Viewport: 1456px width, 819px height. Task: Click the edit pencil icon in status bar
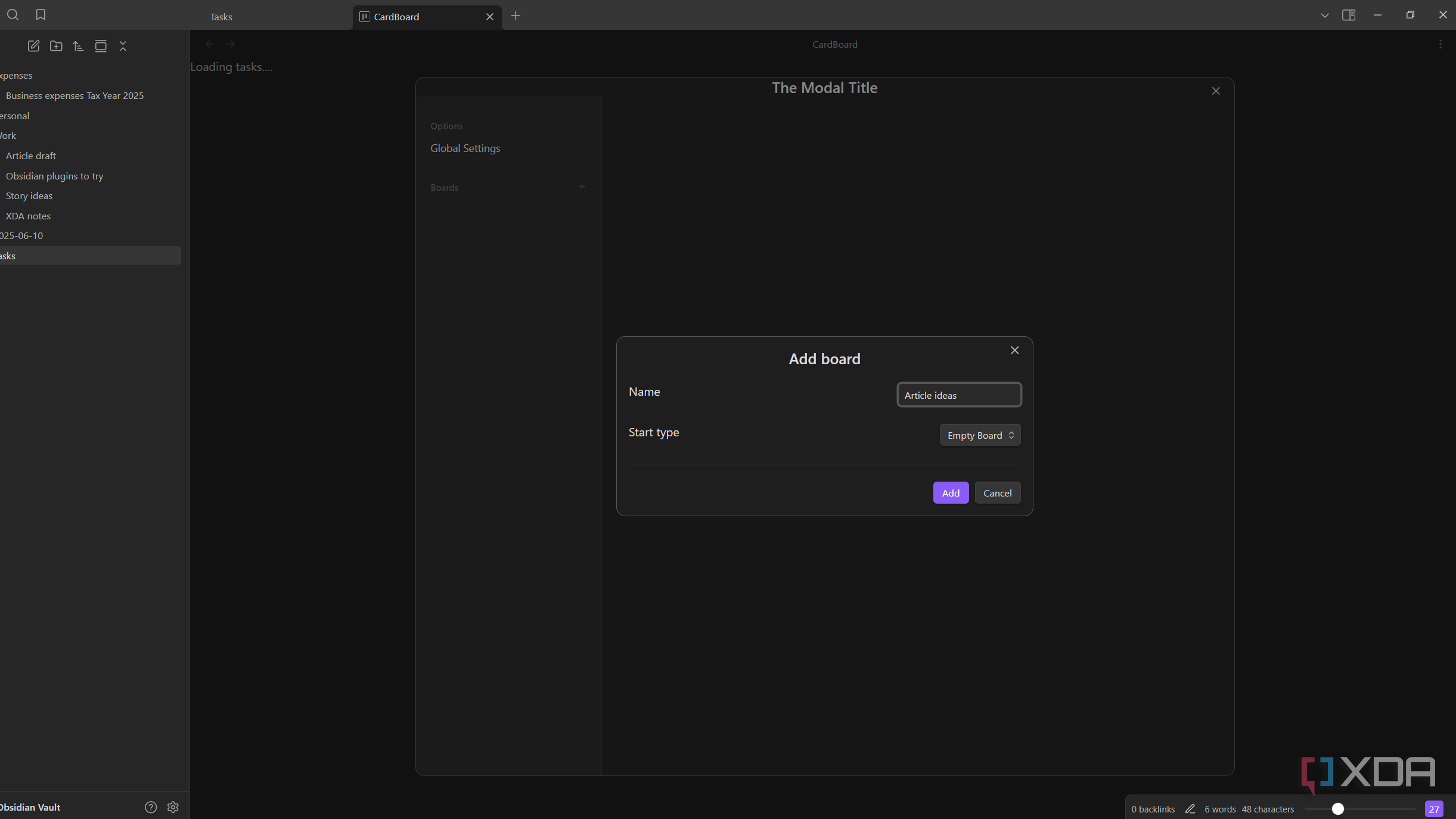[x=1190, y=809]
